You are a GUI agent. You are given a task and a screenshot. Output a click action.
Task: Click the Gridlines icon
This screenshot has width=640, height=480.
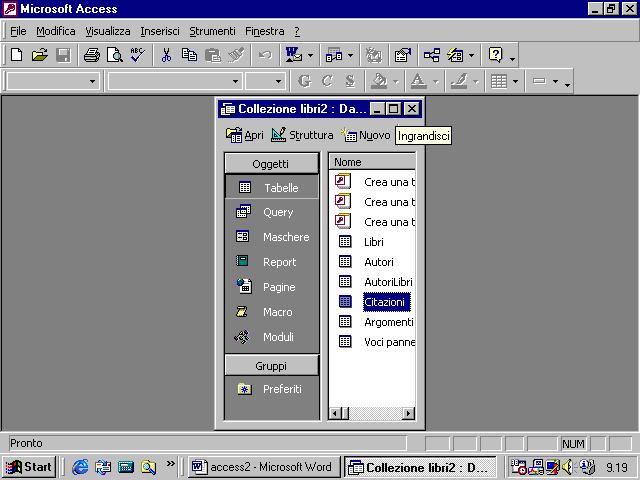coord(499,81)
